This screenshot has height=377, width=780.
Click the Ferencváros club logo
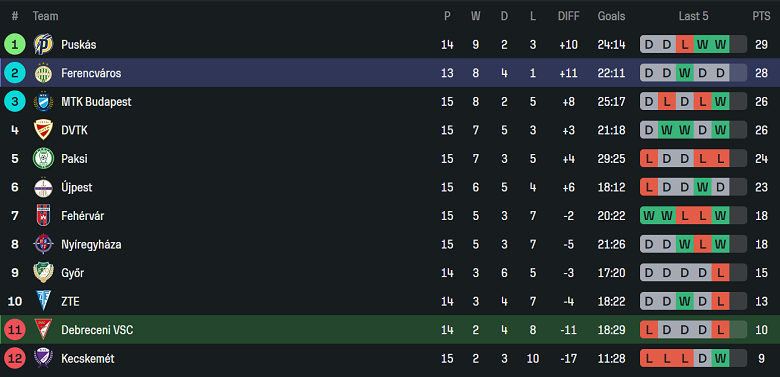(43, 73)
